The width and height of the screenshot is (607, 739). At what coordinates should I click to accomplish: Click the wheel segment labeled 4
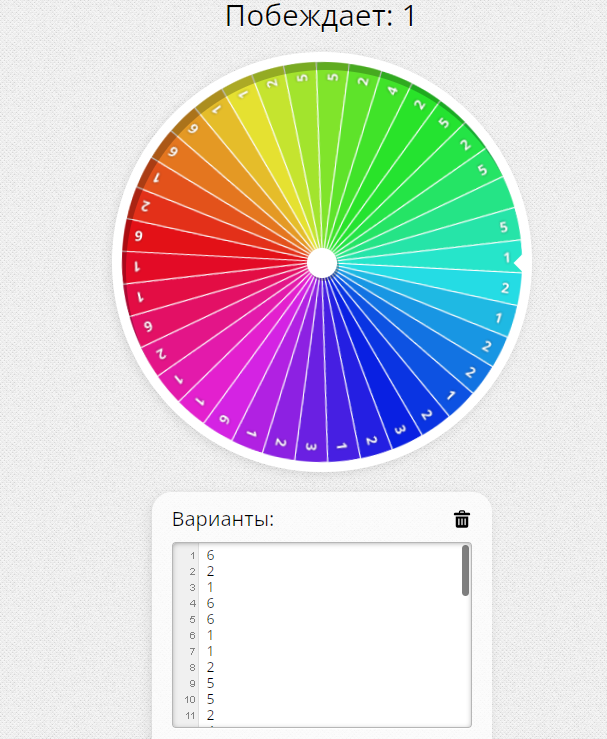(x=377, y=141)
